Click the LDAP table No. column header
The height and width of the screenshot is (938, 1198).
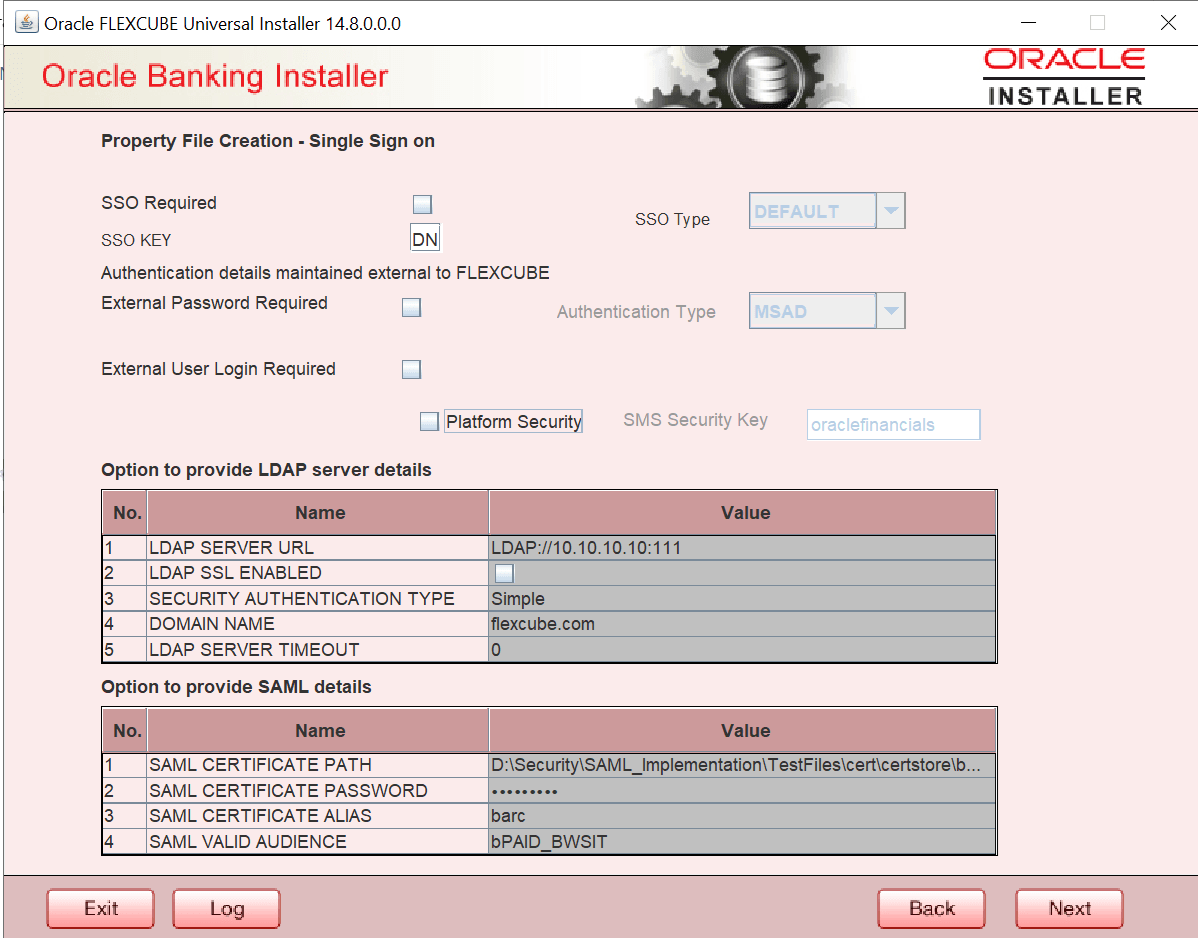(125, 513)
